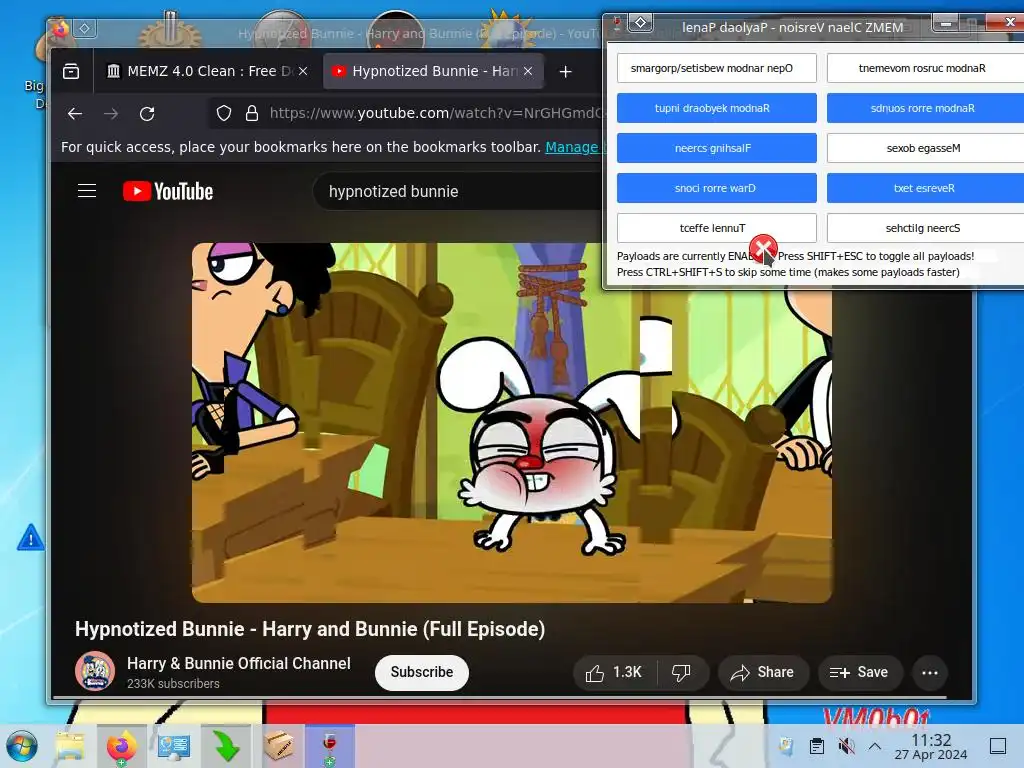The width and height of the screenshot is (1024, 768).
Task: Click the browser back arrow
Action: click(75, 114)
